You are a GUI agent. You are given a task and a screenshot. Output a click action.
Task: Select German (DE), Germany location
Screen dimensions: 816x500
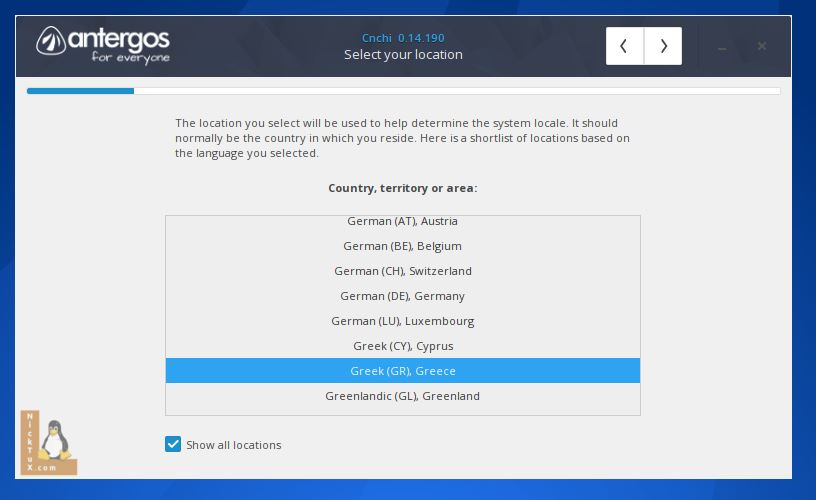point(402,296)
